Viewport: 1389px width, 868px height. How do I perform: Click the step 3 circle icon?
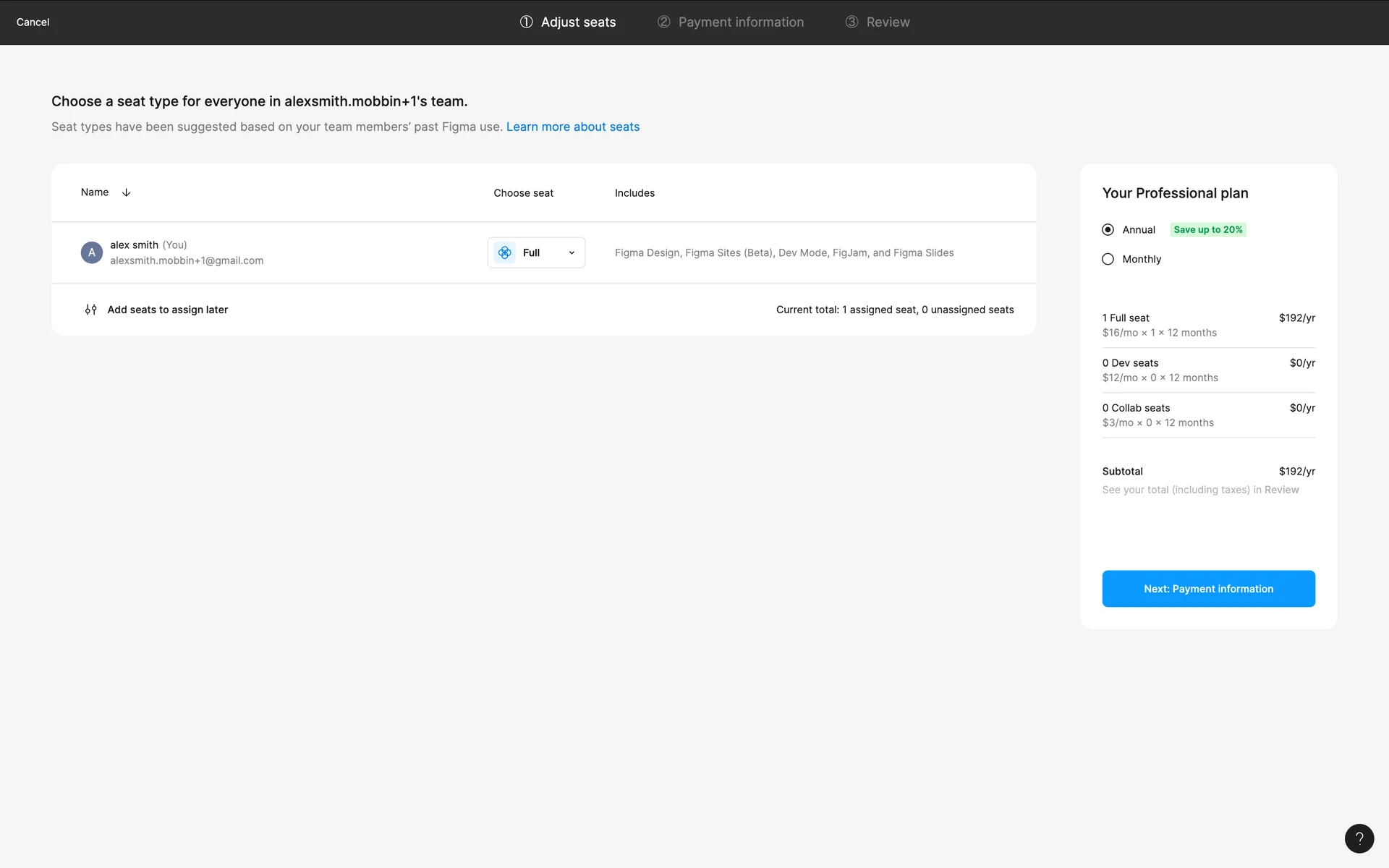tap(851, 22)
